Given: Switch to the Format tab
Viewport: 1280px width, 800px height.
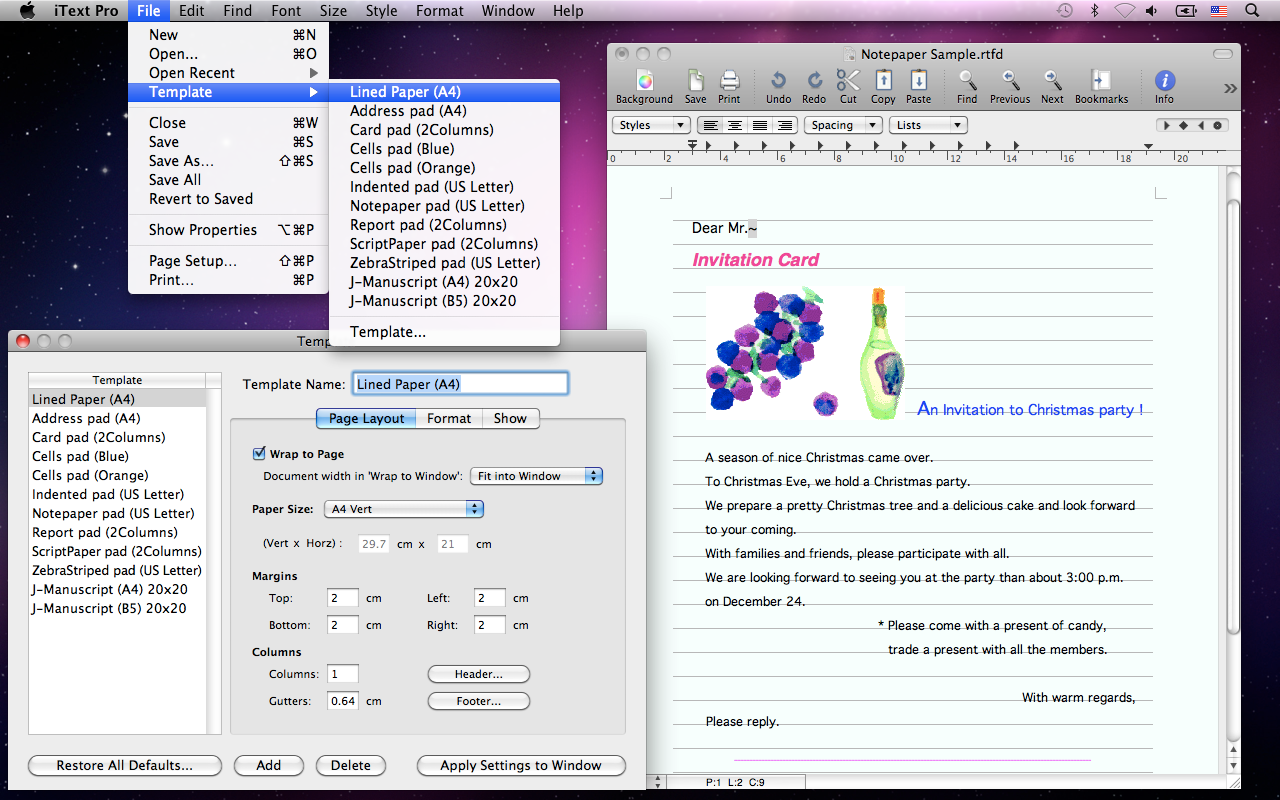Looking at the screenshot, I should (x=449, y=418).
